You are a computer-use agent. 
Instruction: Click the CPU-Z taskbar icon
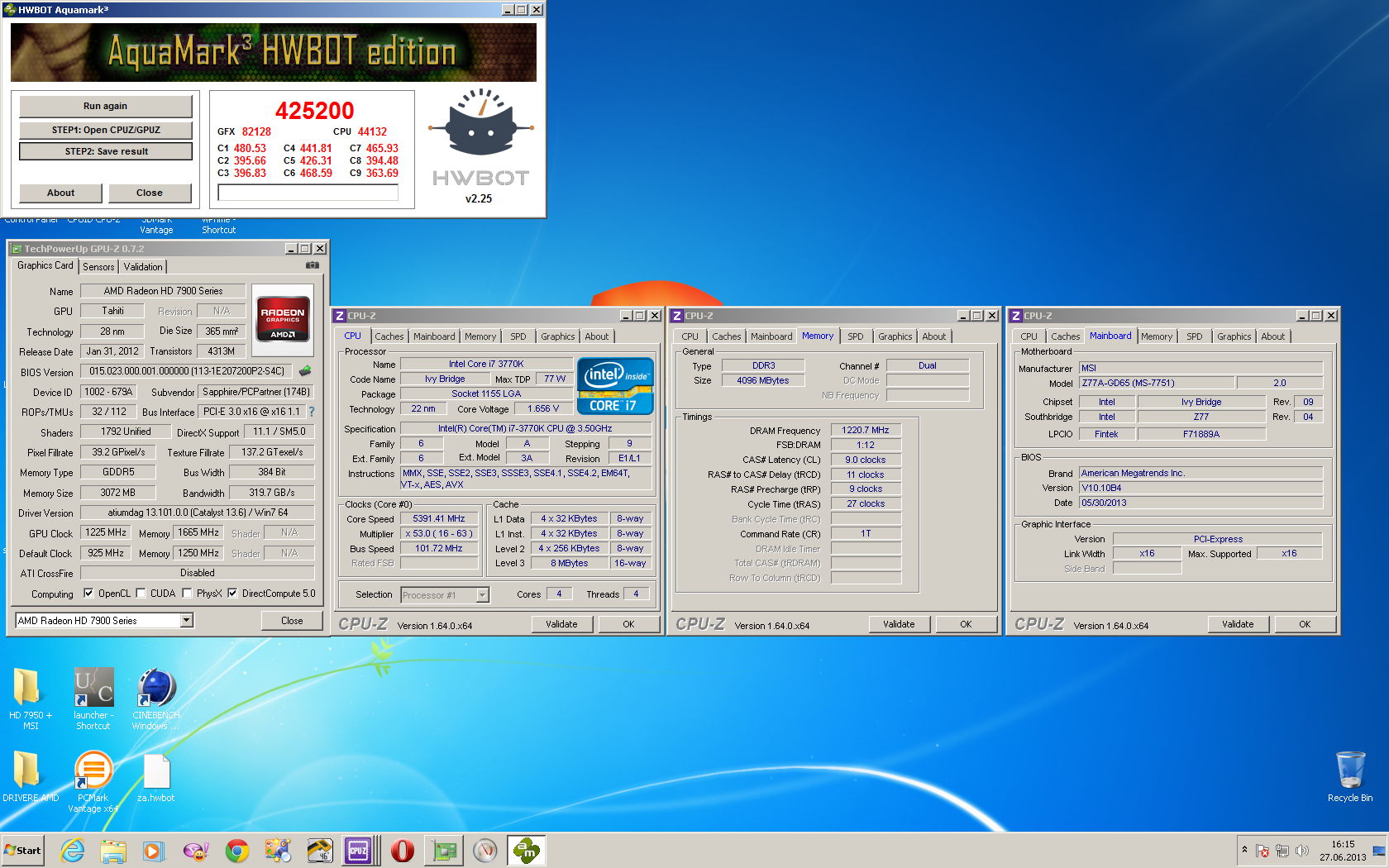(x=358, y=851)
